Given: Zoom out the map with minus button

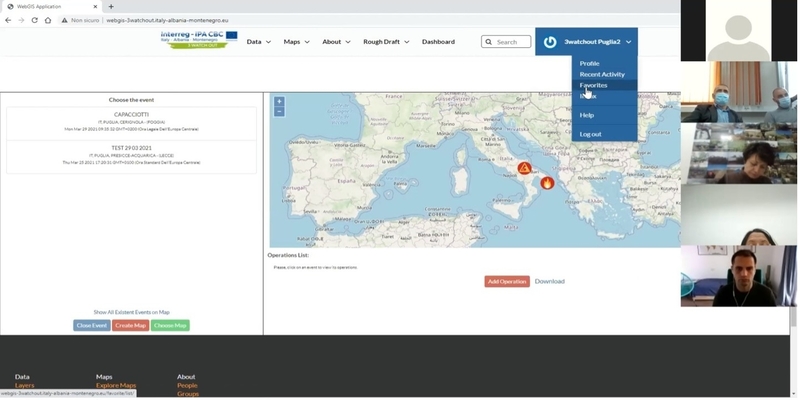Looking at the screenshot, I should coord(279,111).
